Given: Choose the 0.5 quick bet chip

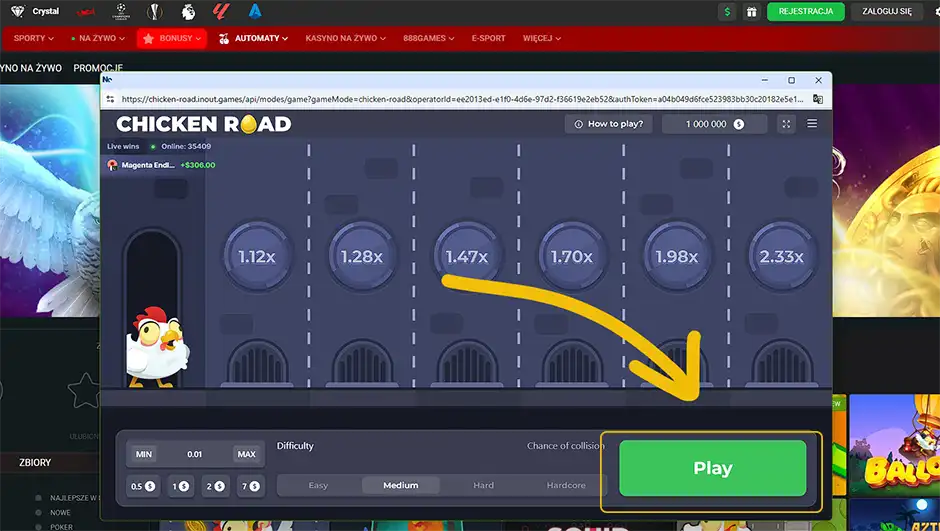Looking at the screenshot, I should coord(143,486).
